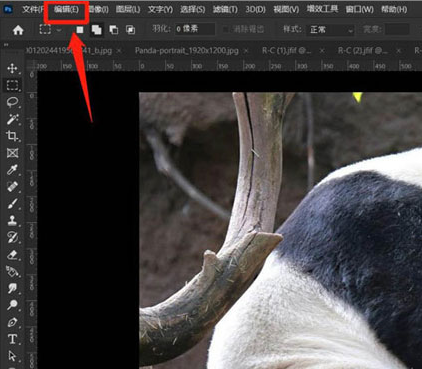Image resolution: width=422 pixels, height=369 pixels.
Task: Select the Rectangular Marquee tool
Action: [12, 85]
